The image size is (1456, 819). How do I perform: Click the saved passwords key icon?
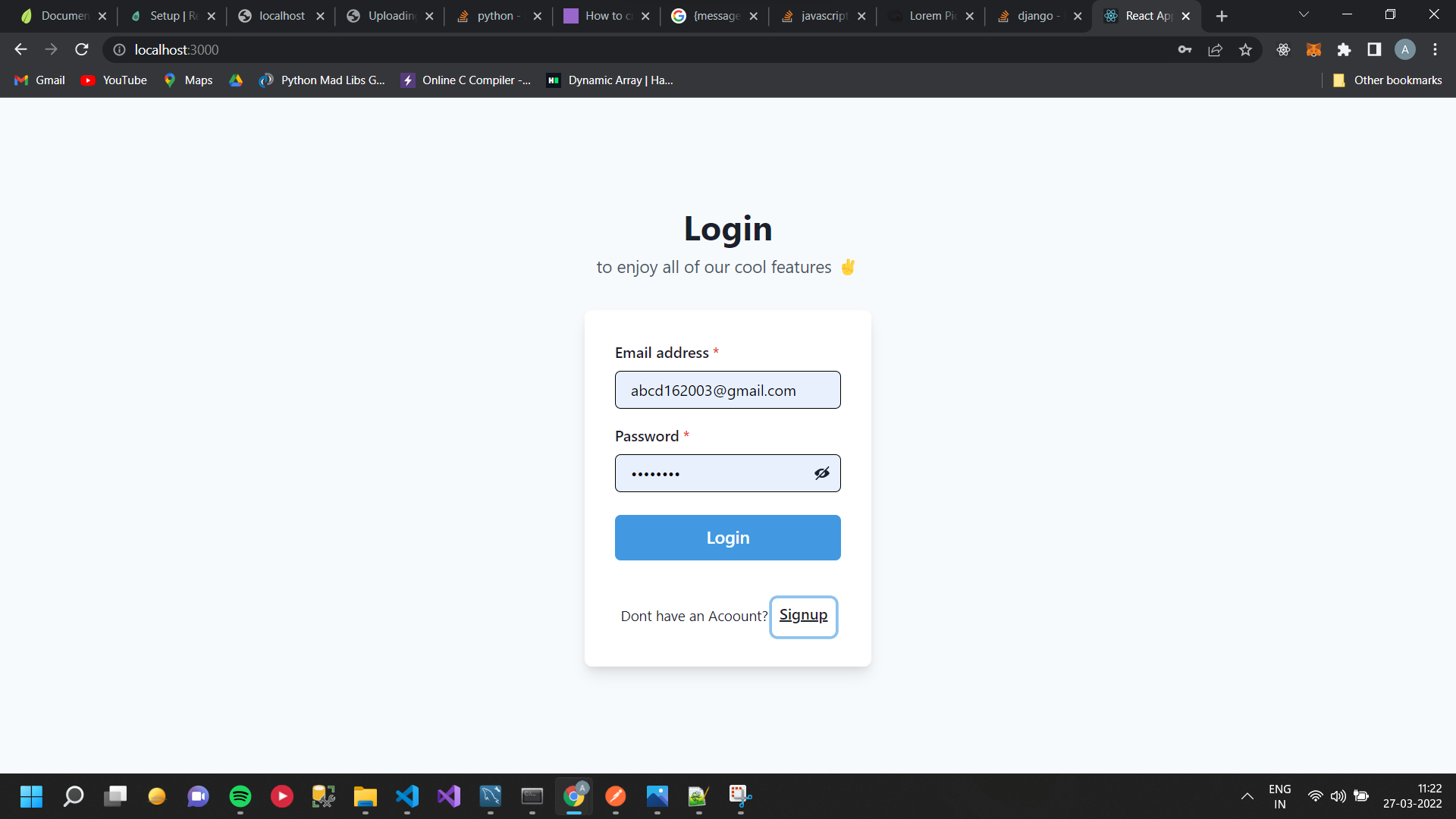pyautogui.click(x=1185, y=49)
